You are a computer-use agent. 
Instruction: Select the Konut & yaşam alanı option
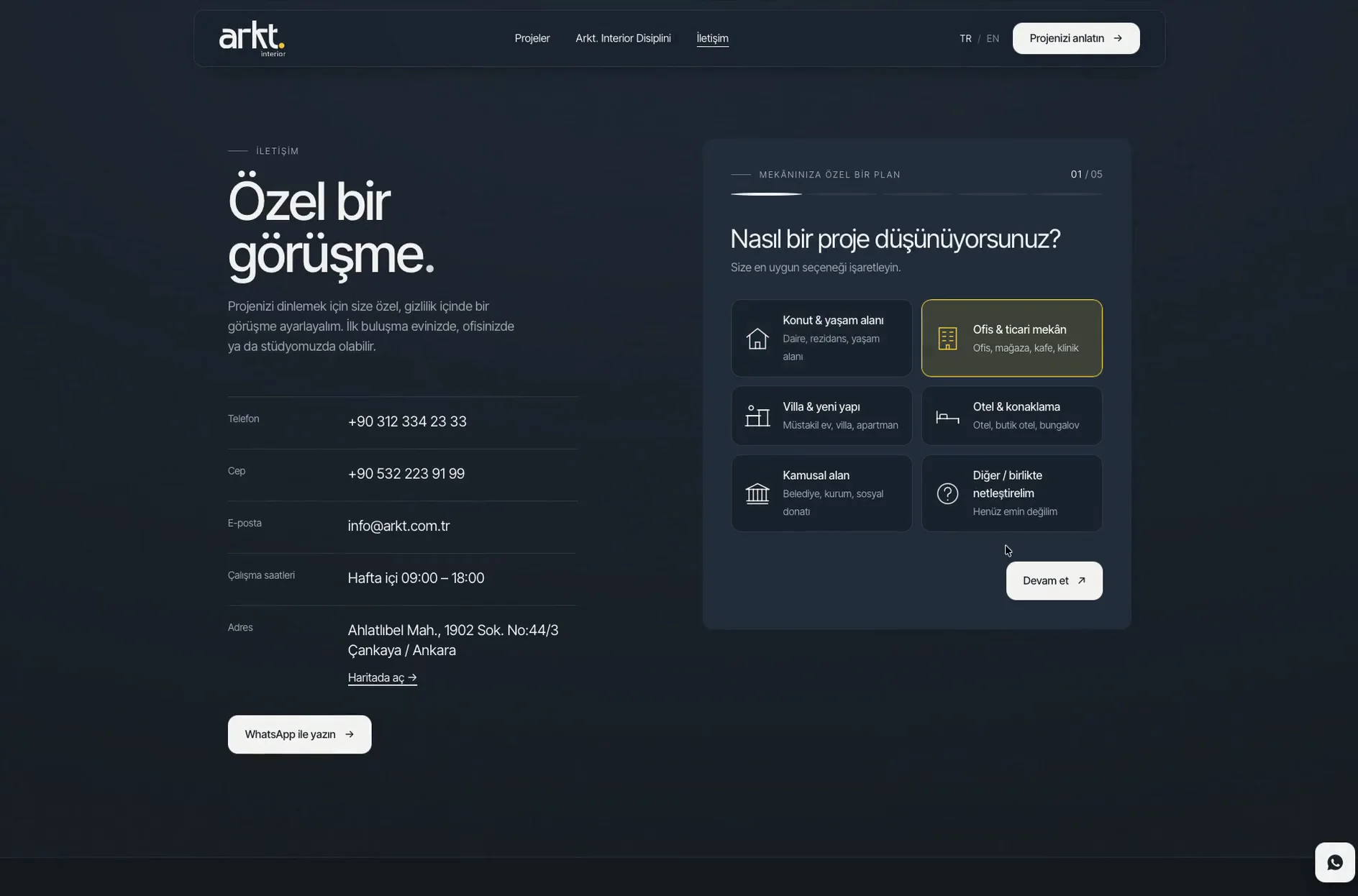[821, 338]
